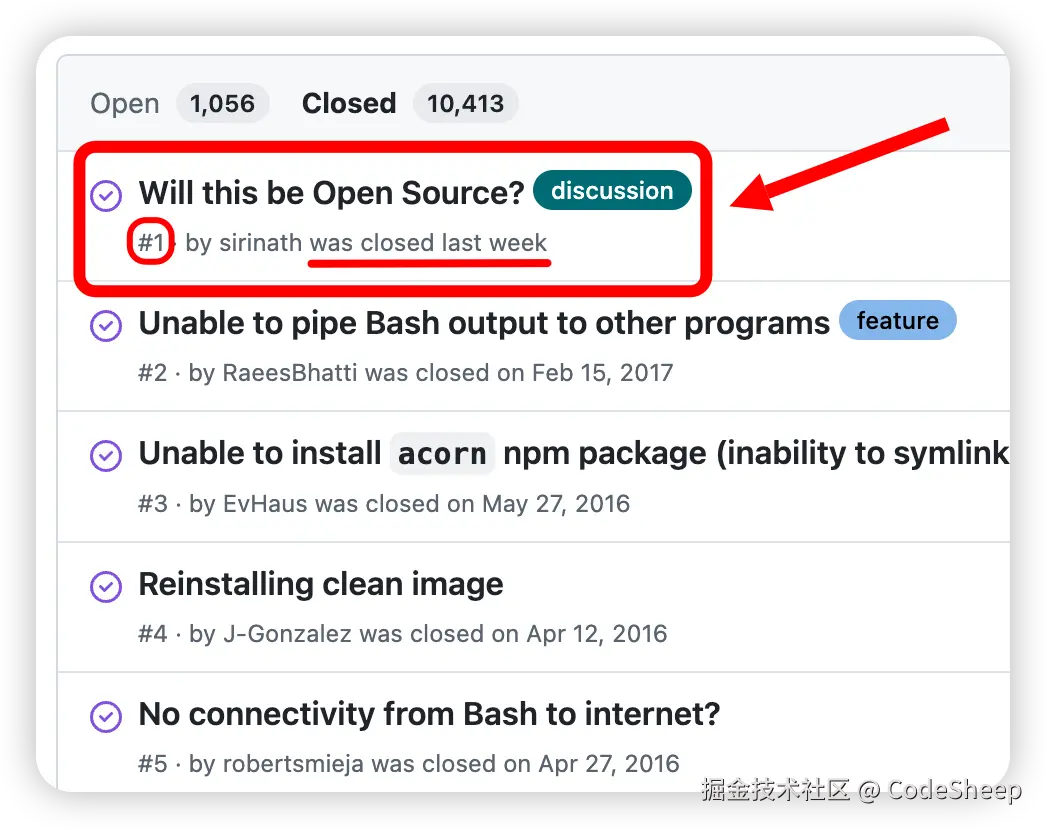Open issue "Unable to pipe Bash output to other programs"
1046x828 pixels.
484,323
